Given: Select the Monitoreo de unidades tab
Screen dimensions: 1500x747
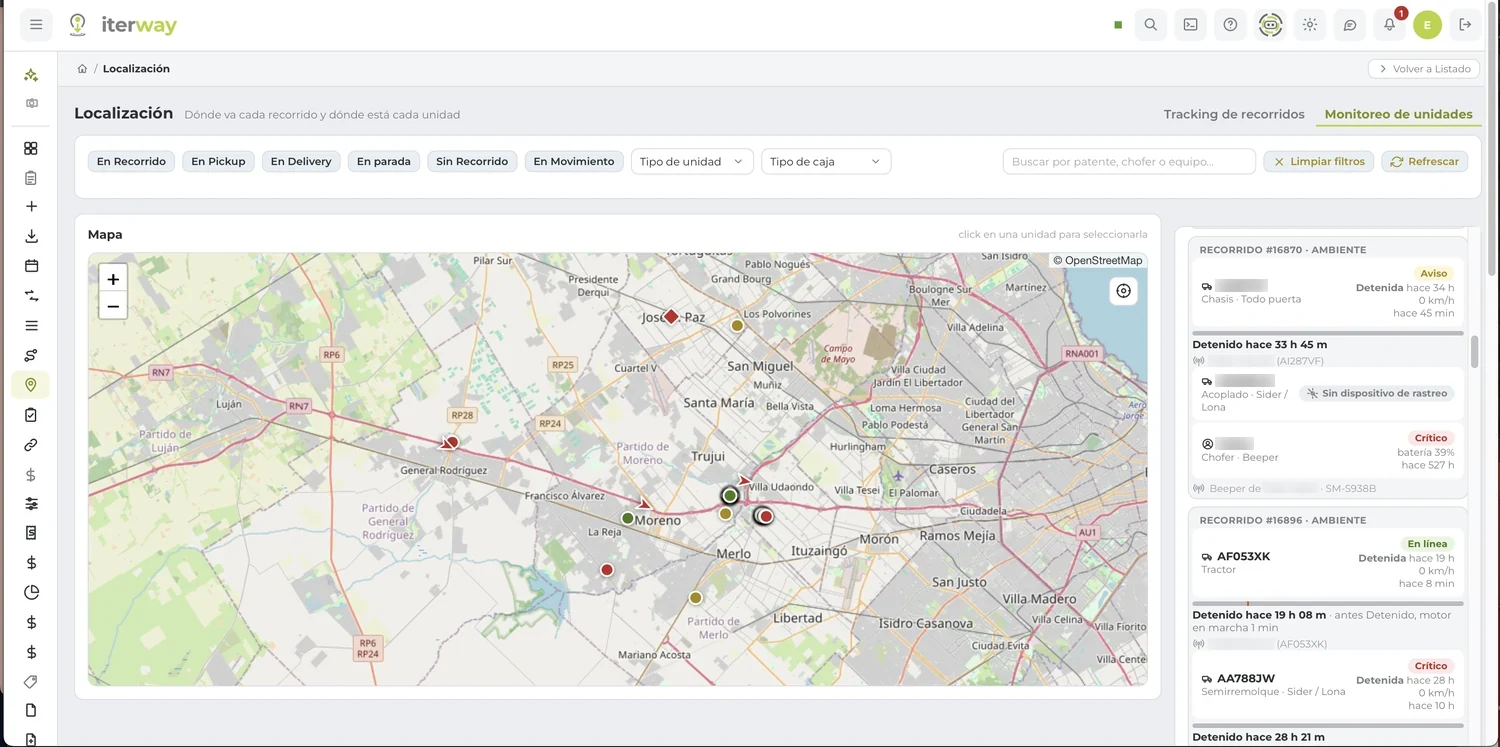Looking at the screenshot, I should [x=1398, y=114].
